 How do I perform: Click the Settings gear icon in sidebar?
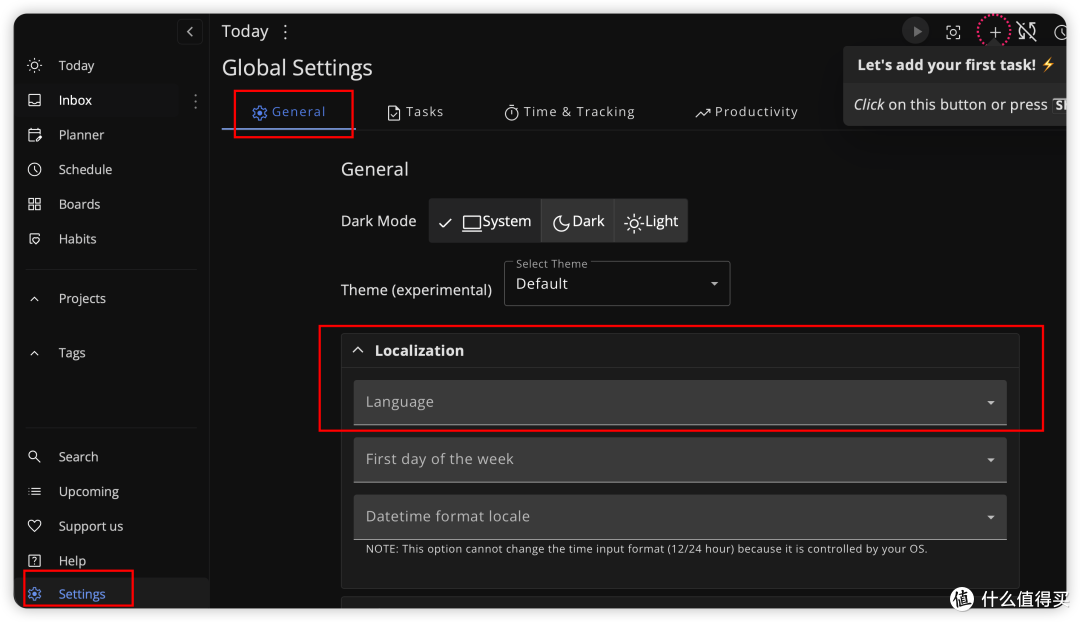pos(35,594)
